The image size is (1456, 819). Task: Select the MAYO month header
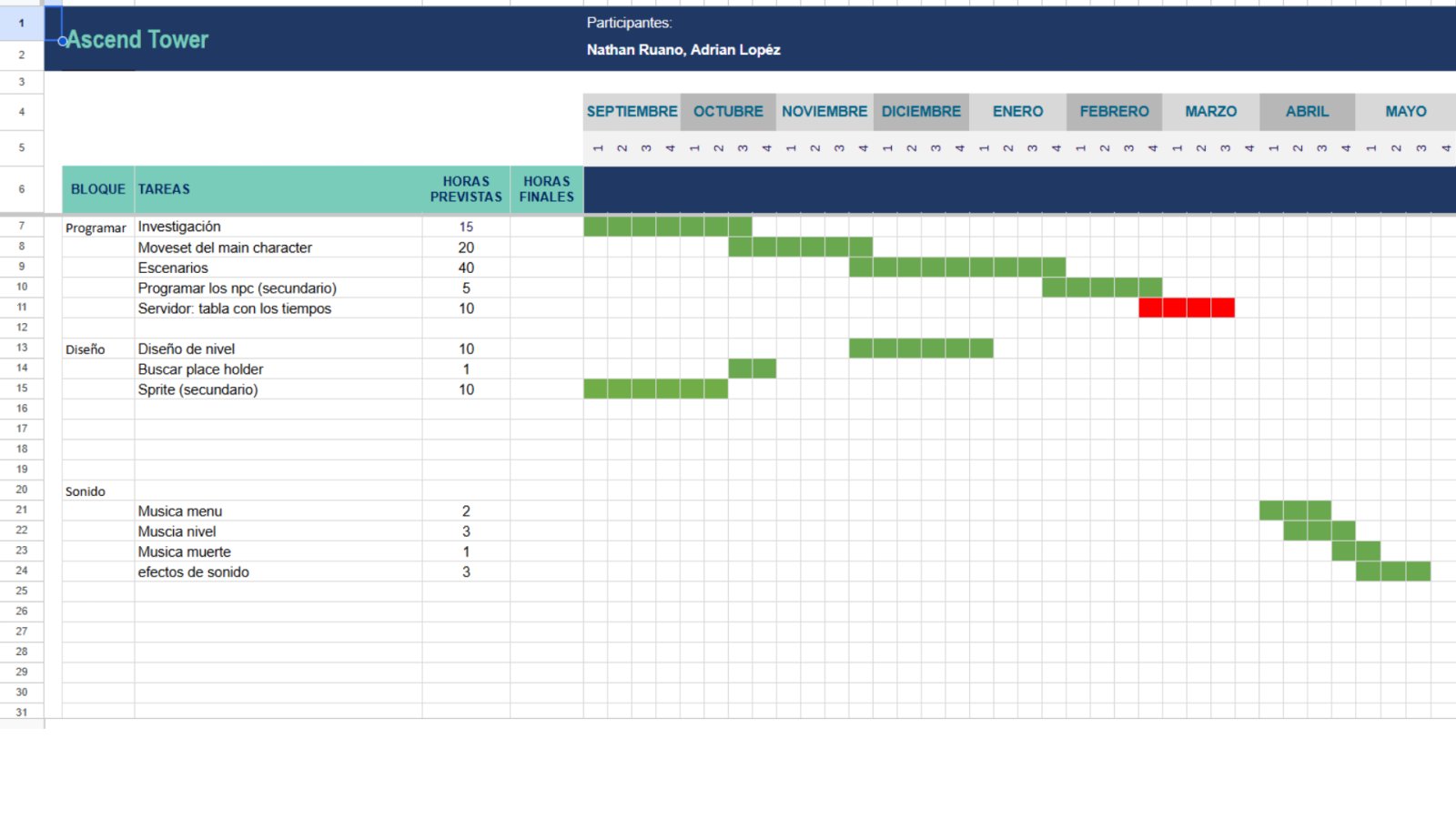tap(1405, 111)
